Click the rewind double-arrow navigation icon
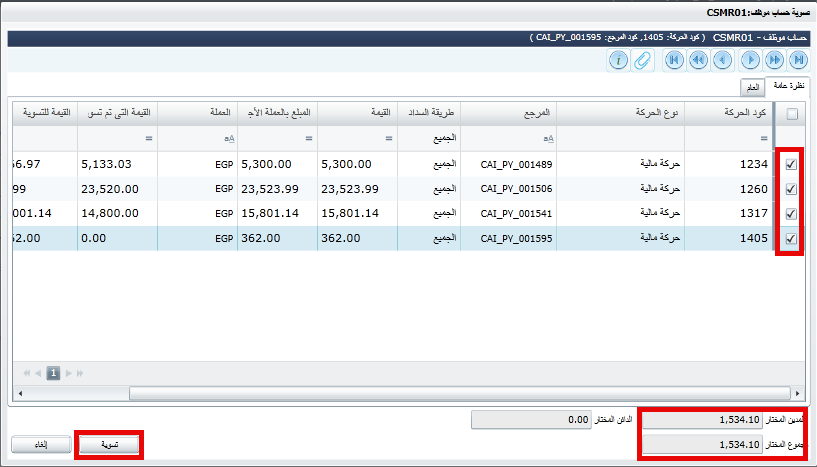Viewport: 817px width, 467px height. (698, 61)
